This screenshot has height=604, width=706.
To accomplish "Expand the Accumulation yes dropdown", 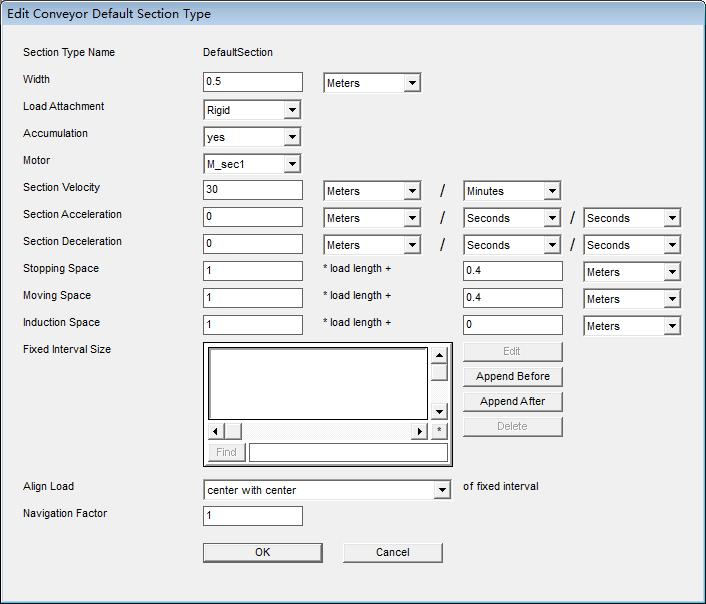I will click(x=252, y=137).
